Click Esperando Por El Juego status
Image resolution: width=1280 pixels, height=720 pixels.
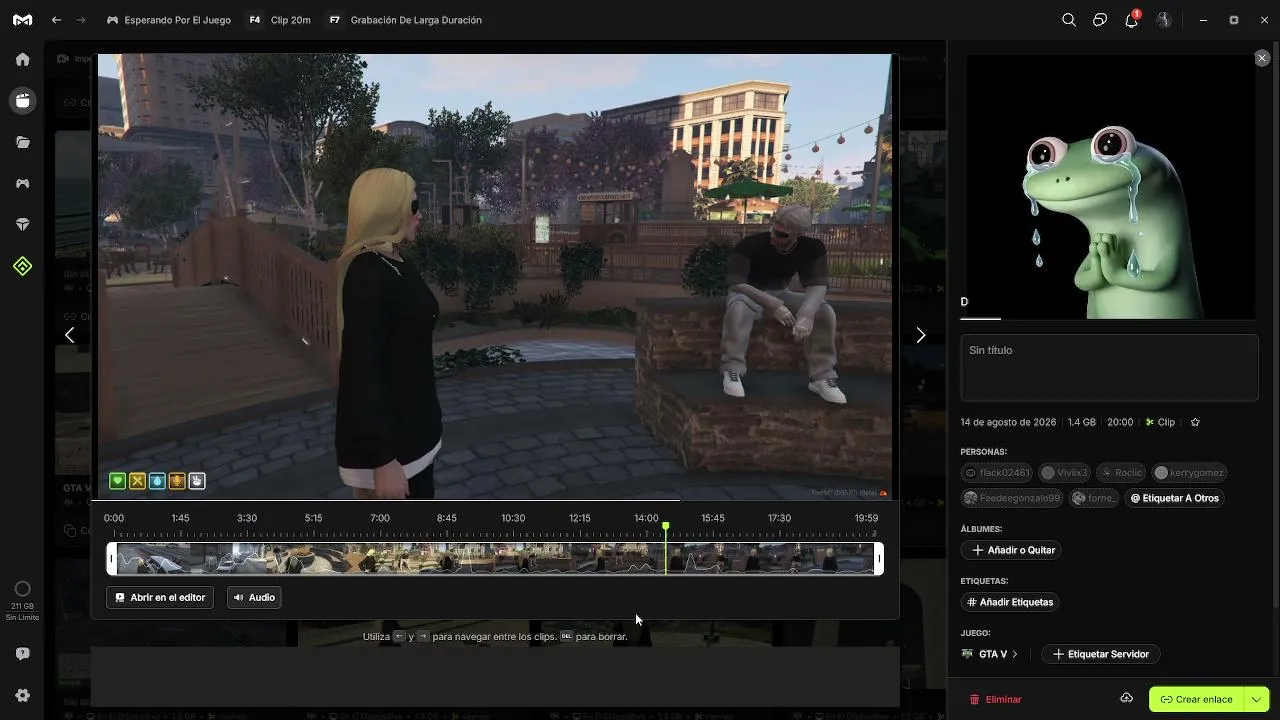[168, 20]
